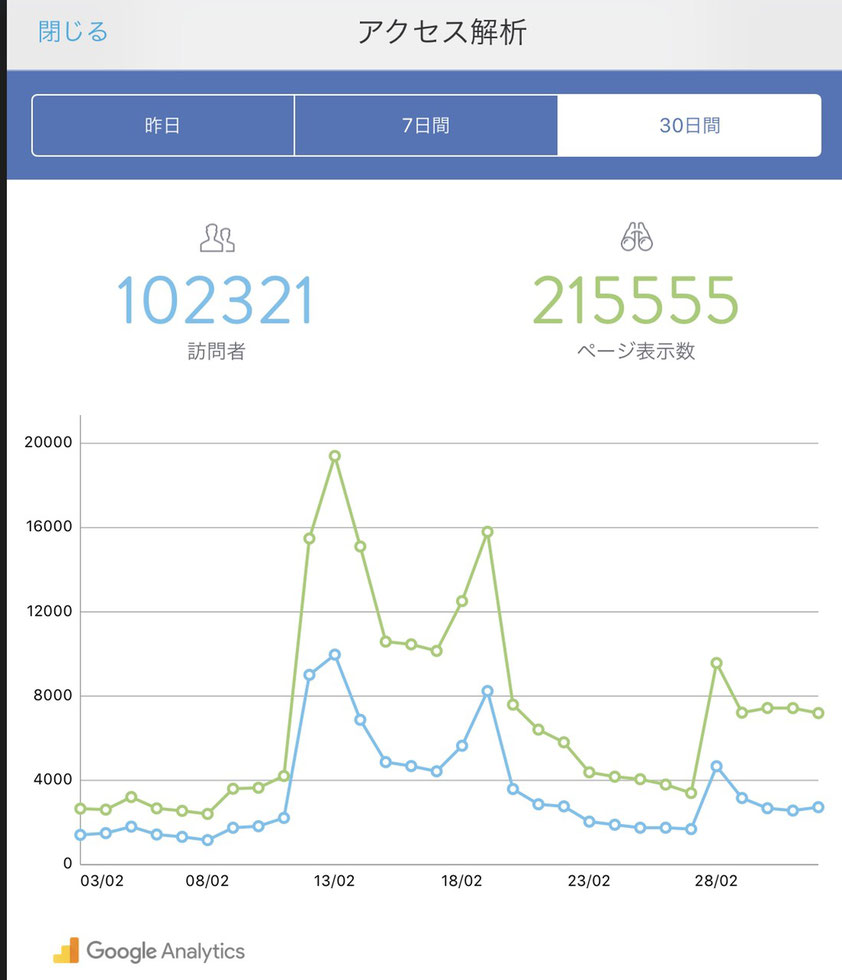Click the 23/02 x-axis date label
This screenshot has width=842, height=980.
tap(589, 881)
